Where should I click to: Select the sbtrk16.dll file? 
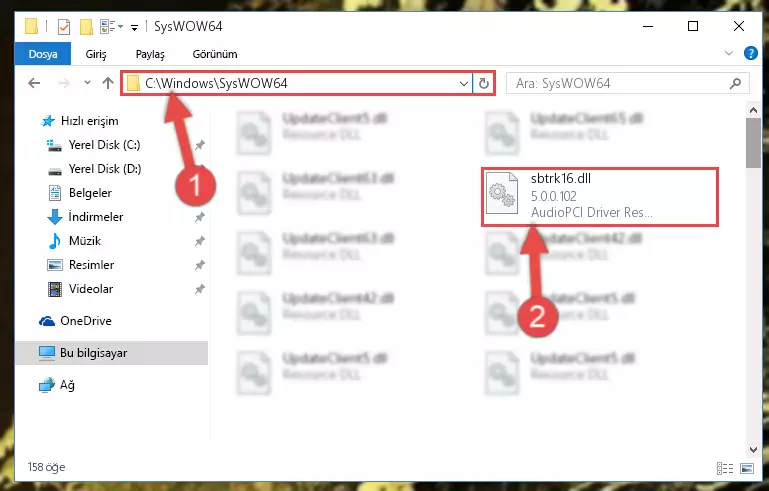click(x=599, y=197)
